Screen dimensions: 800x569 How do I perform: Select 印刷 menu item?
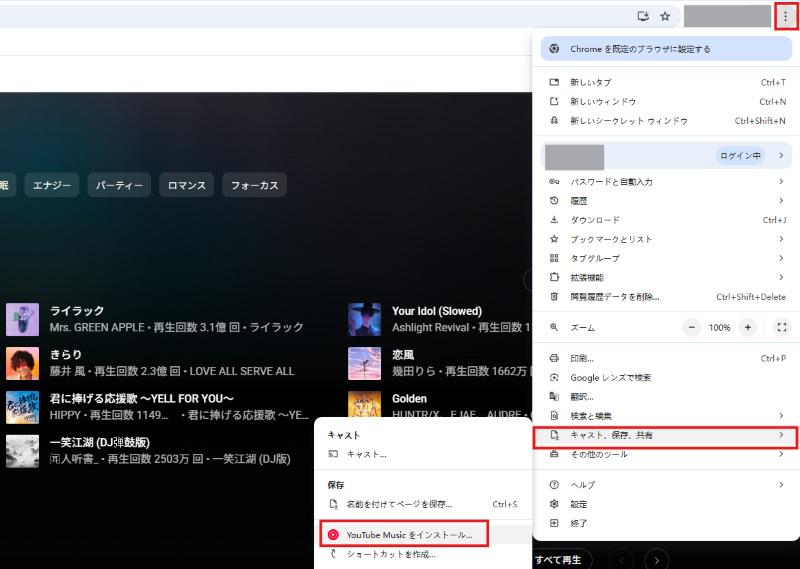[x=666, y=358]
